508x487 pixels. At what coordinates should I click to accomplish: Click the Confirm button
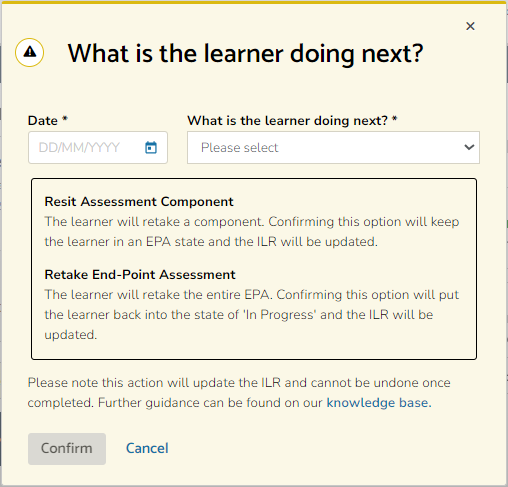pyautogui.click(x=67, y=449)
